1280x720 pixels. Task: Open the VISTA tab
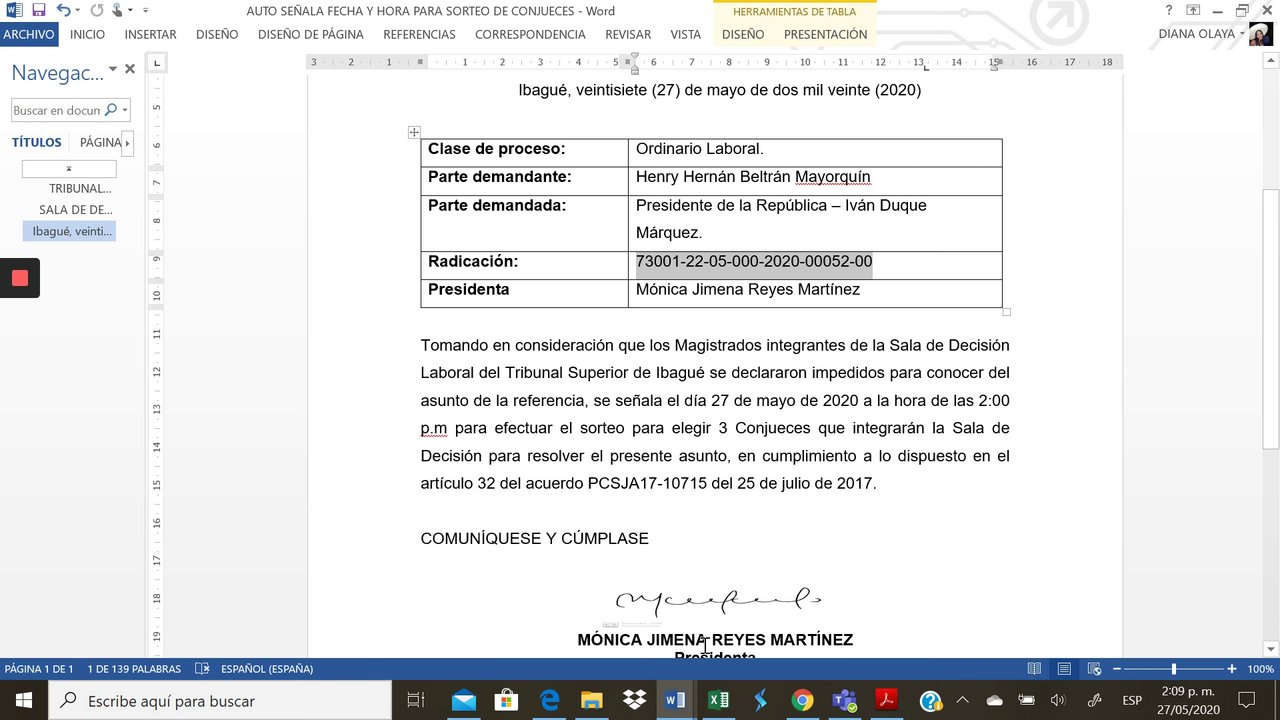pos(685,34)
